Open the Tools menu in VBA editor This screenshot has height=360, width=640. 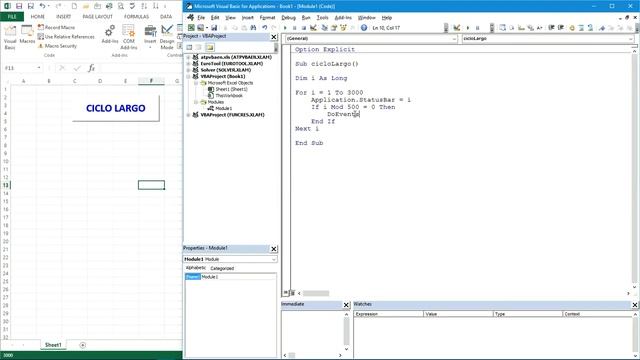(x=322, y=18)
